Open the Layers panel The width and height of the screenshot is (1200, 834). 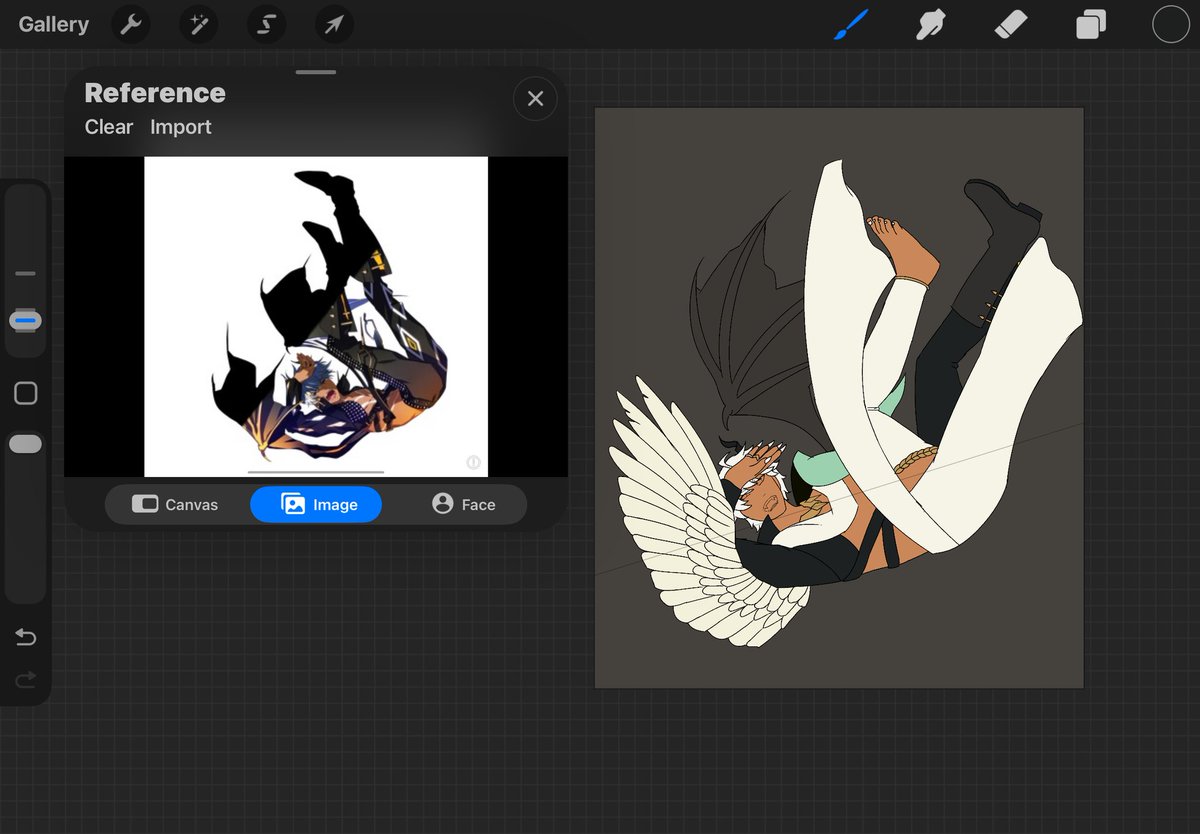pos(1091,25)
